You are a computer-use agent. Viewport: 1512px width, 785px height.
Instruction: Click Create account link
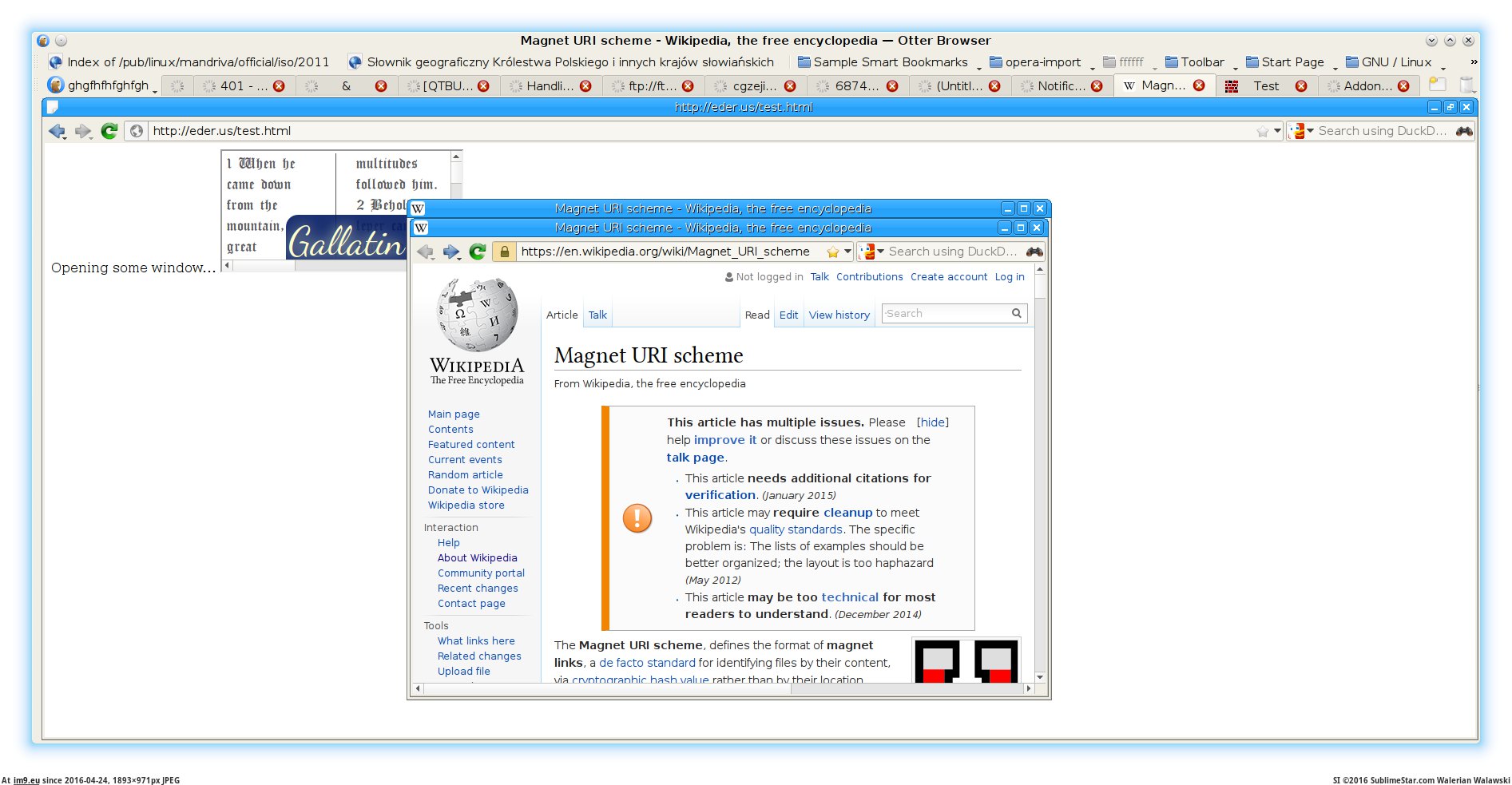[949, 277]
